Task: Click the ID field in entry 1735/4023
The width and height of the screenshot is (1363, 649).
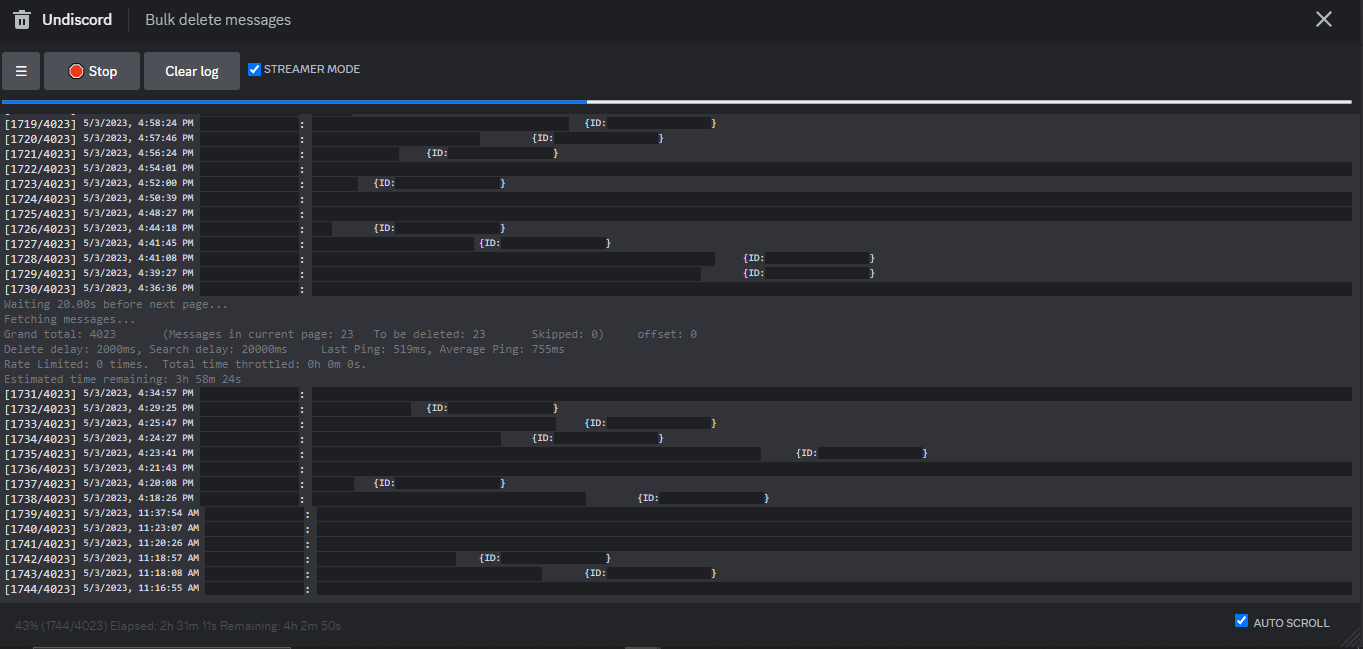Action: [x=861, y=454]
